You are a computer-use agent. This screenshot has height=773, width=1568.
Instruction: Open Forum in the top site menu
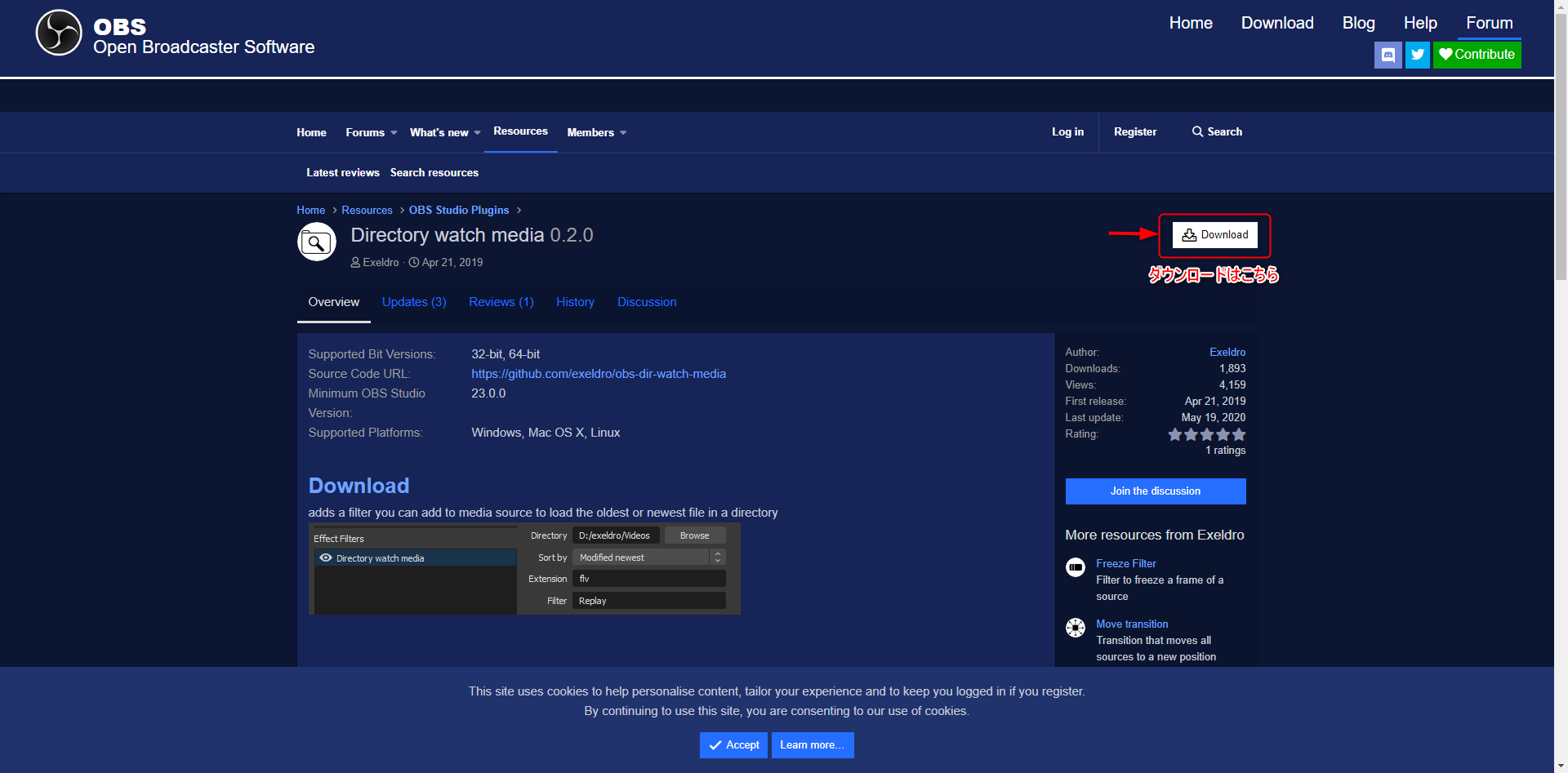point(1490,23)
